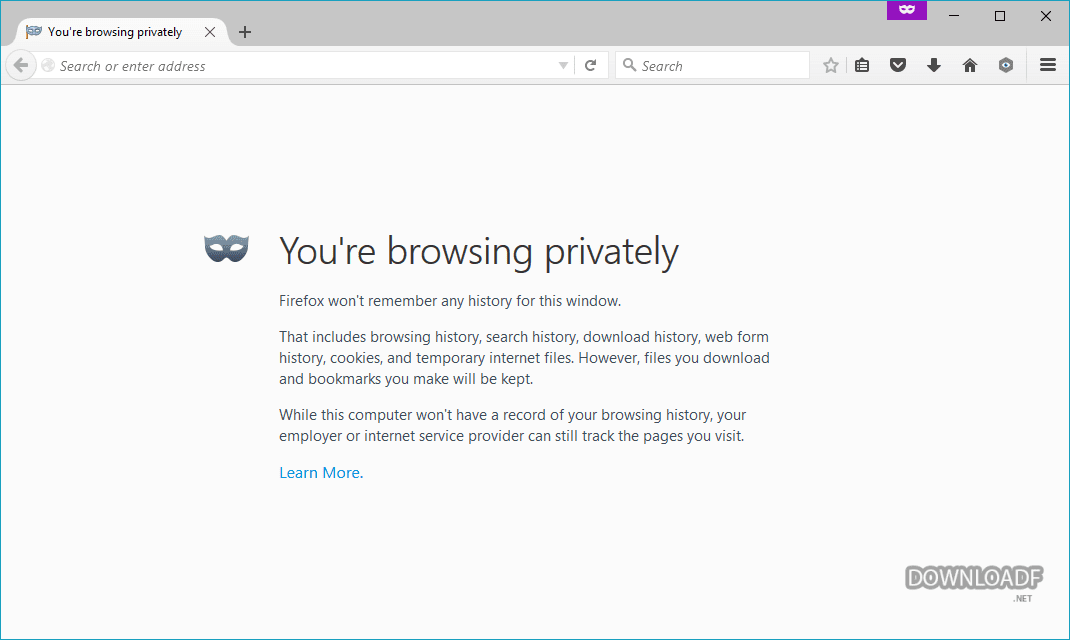1070x640 pixels.
Task: Minimize the Firefox window
Action: (954, 15)
